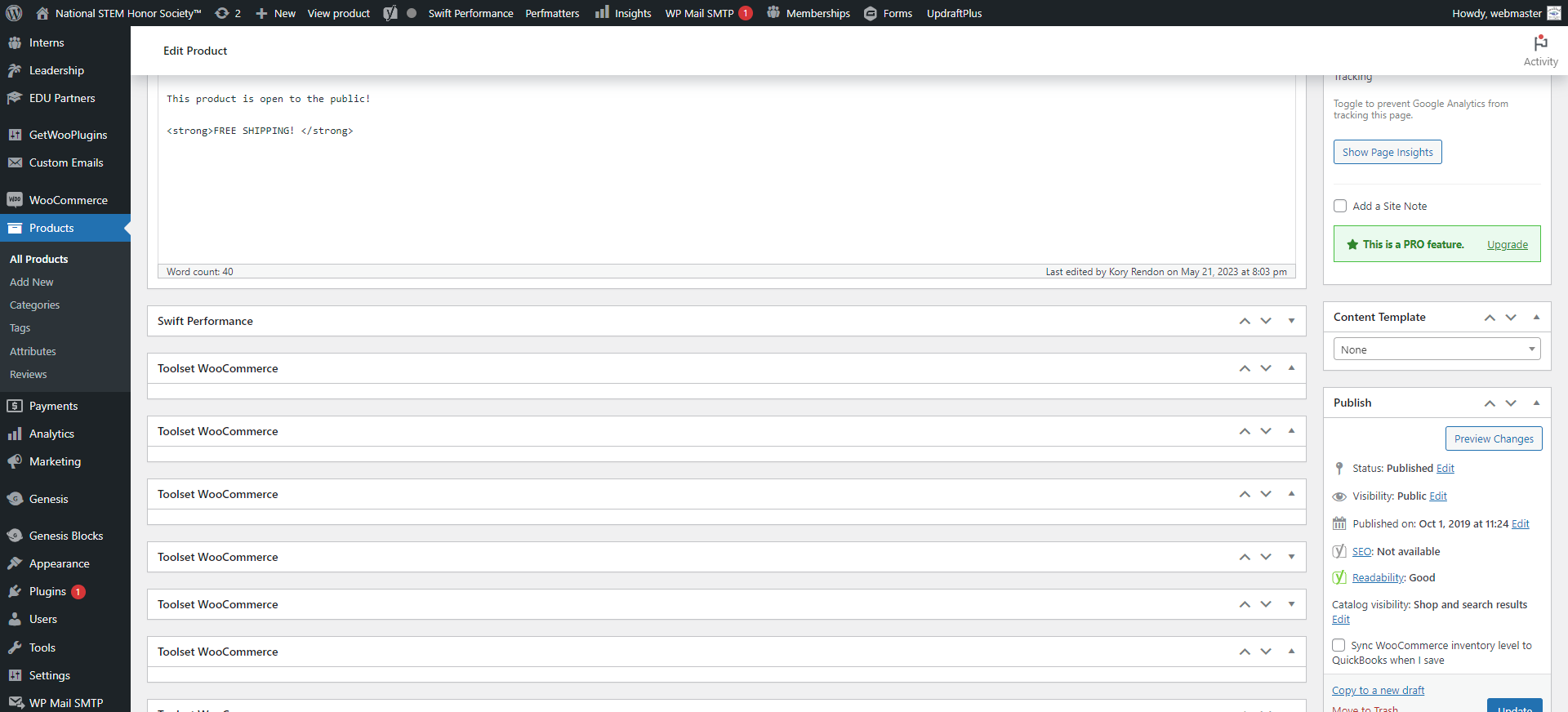Move the Content Template panel down
Screen dimensions: 1568x712
point(1511,317)
